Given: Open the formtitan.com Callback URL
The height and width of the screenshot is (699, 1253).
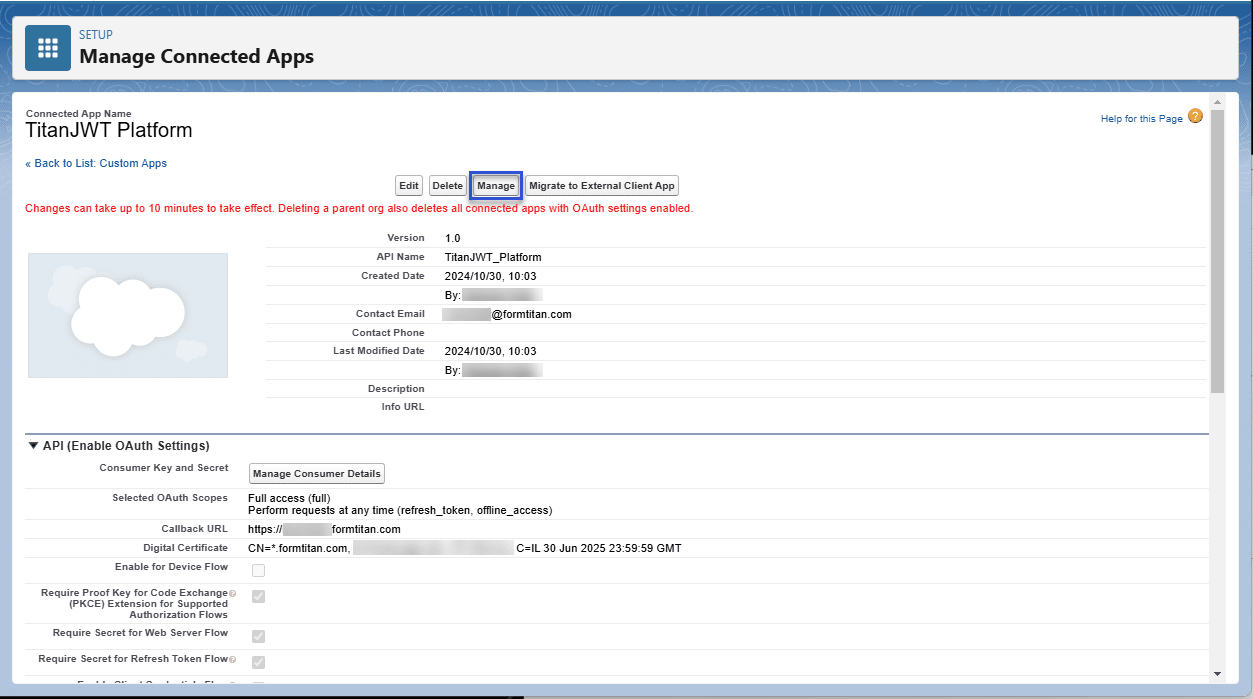Looking at the screenshot, I should click(323, 528).
